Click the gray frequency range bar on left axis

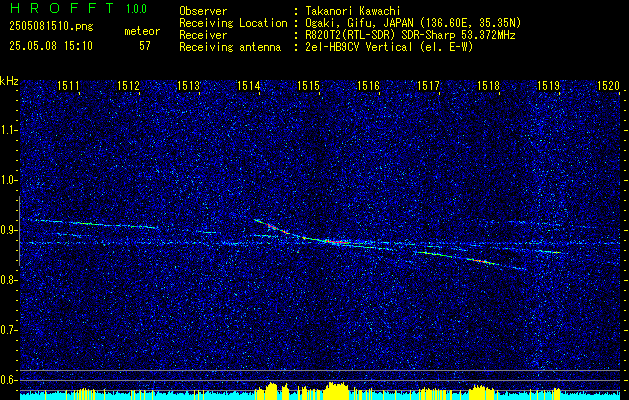(19, 231)
